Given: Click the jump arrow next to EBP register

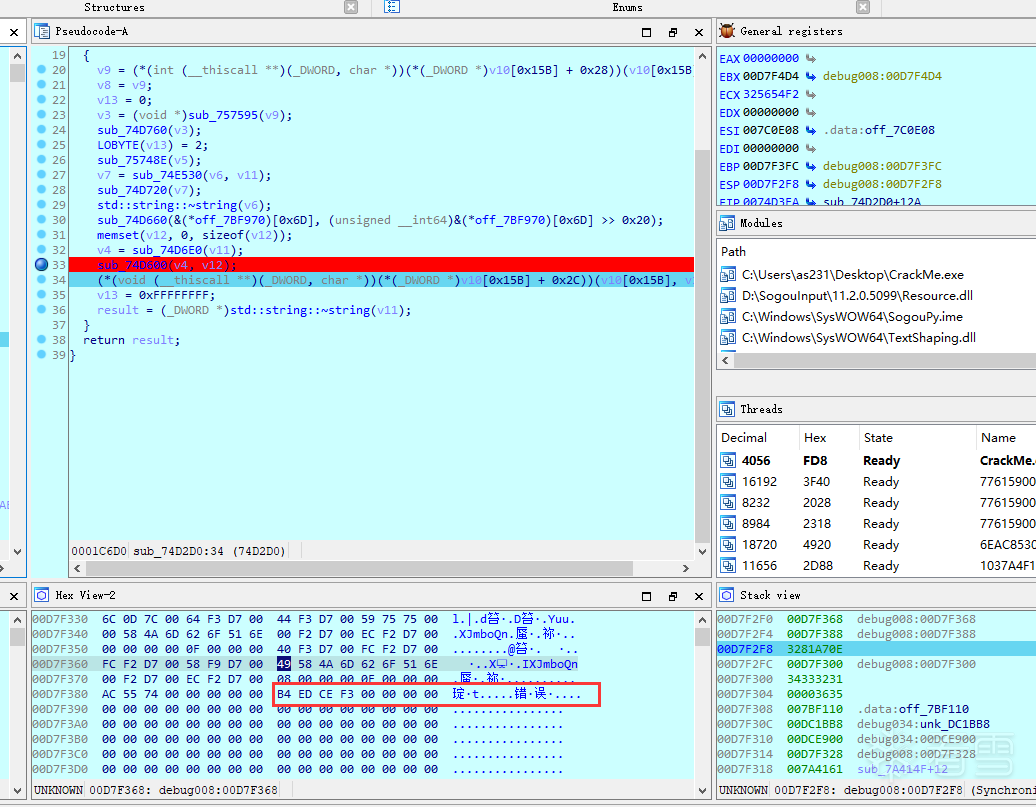Looking at the screenshot, I should tap(811, 166).
